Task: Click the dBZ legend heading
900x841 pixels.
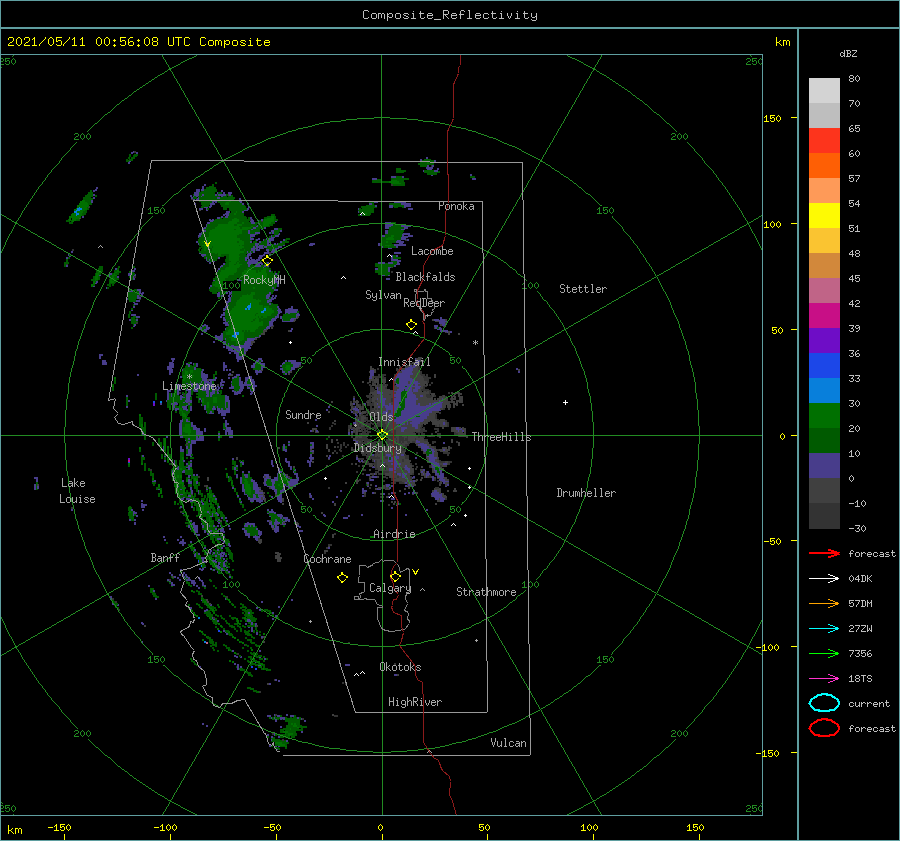Action: (848, 53)
